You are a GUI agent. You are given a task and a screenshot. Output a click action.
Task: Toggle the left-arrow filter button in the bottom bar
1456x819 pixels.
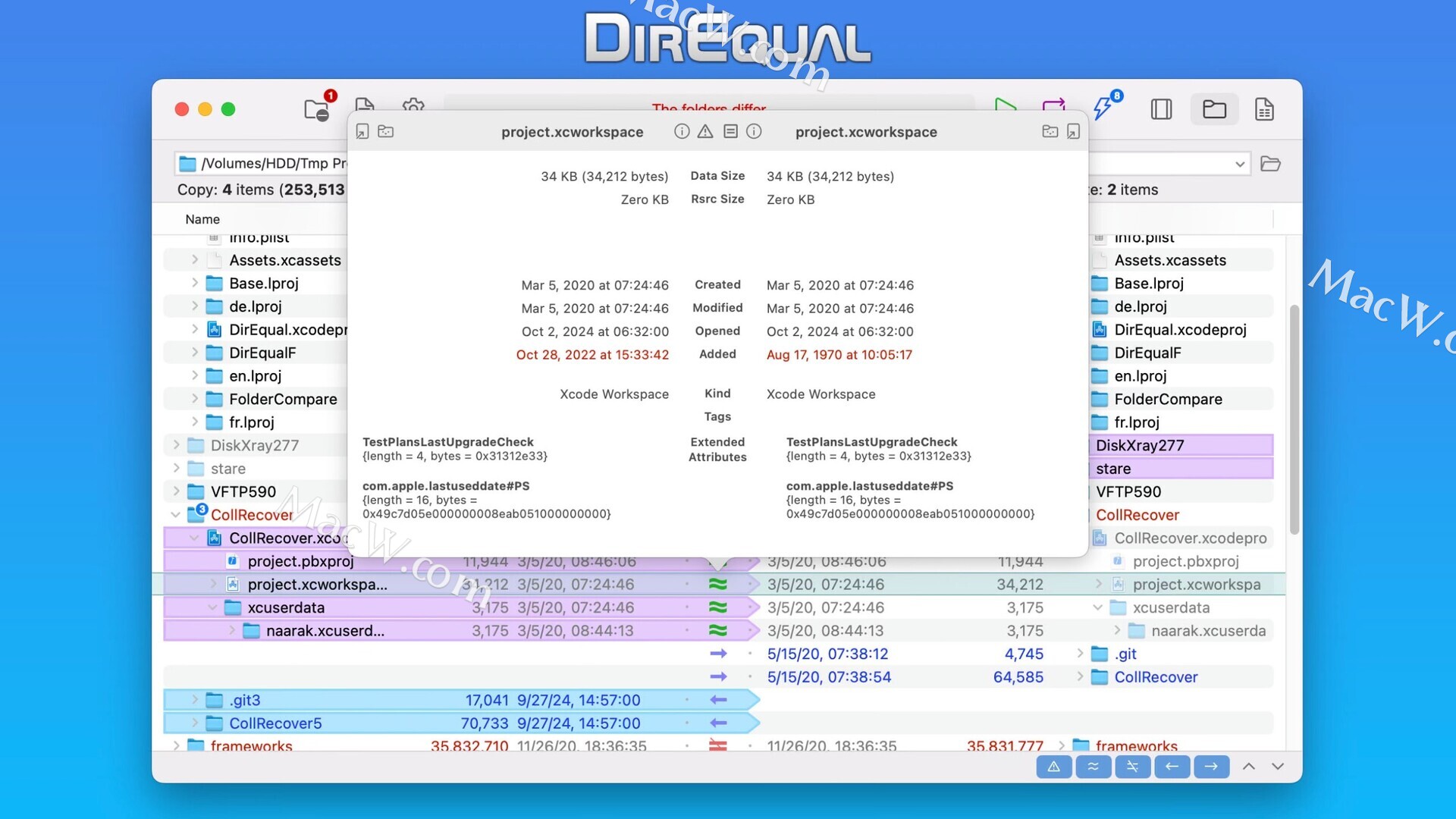click(x=1172, y=767)
